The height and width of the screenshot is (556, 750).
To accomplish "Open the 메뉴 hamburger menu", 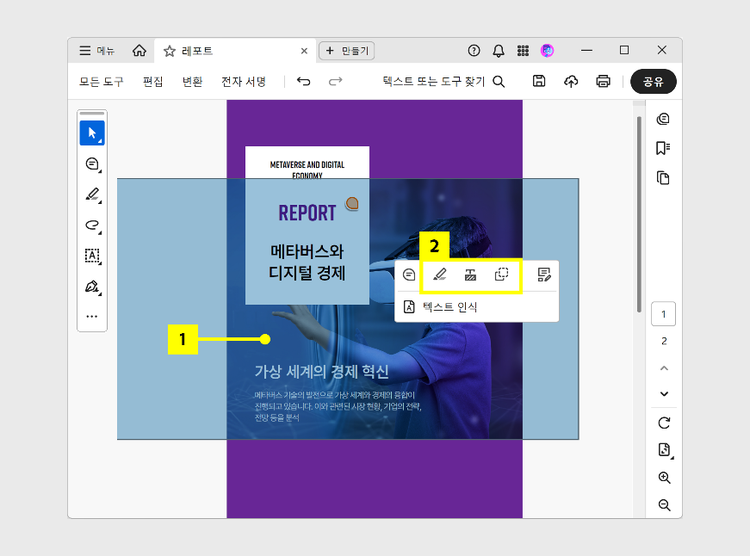I will click(x=97, y=50).
